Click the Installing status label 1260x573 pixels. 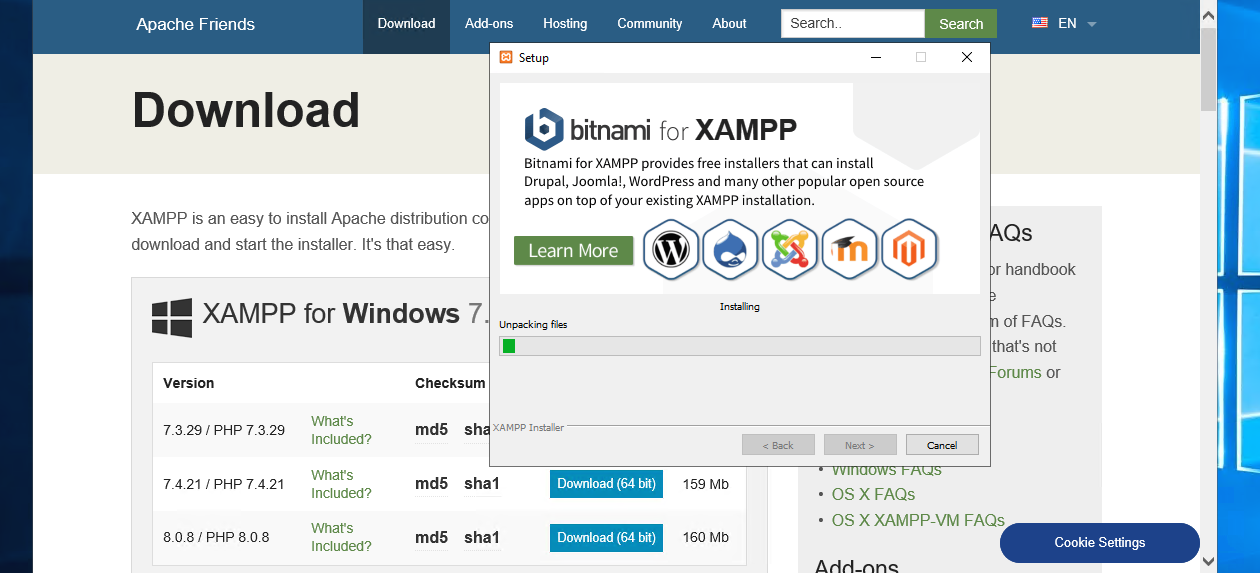[740, 306]
